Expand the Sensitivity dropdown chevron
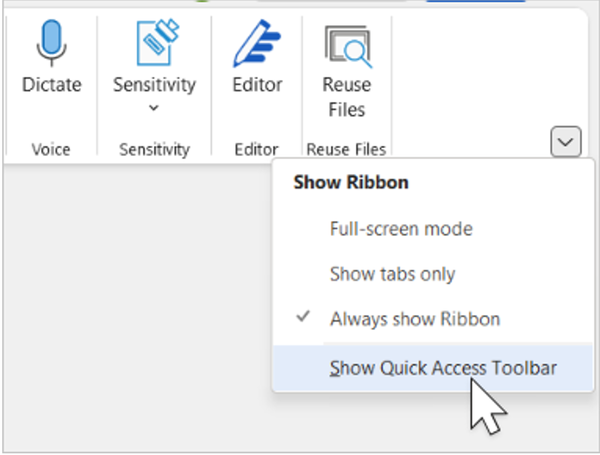The image size is (600, 455). coord(154,108)
